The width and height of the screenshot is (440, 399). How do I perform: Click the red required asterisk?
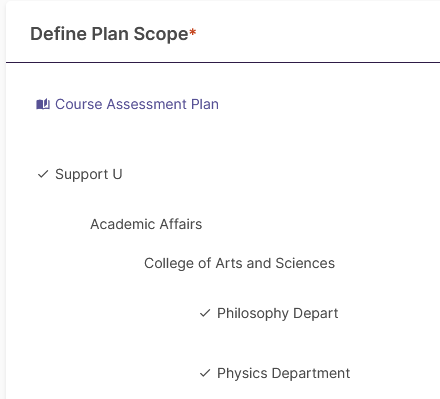[x=193, y=32]
